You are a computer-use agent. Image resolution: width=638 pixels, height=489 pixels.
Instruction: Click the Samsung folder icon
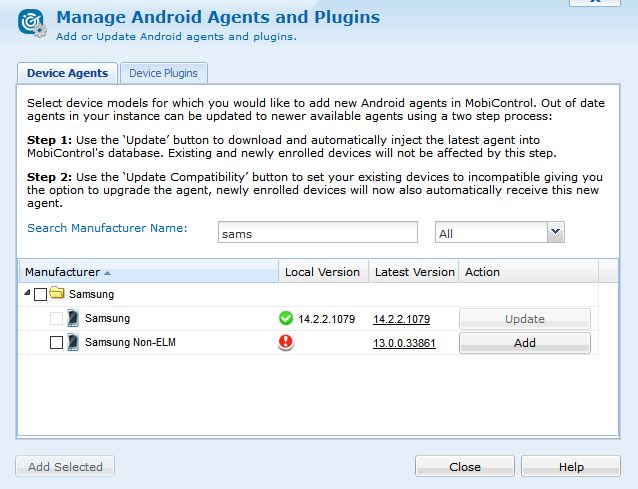(x=57, y=295)
